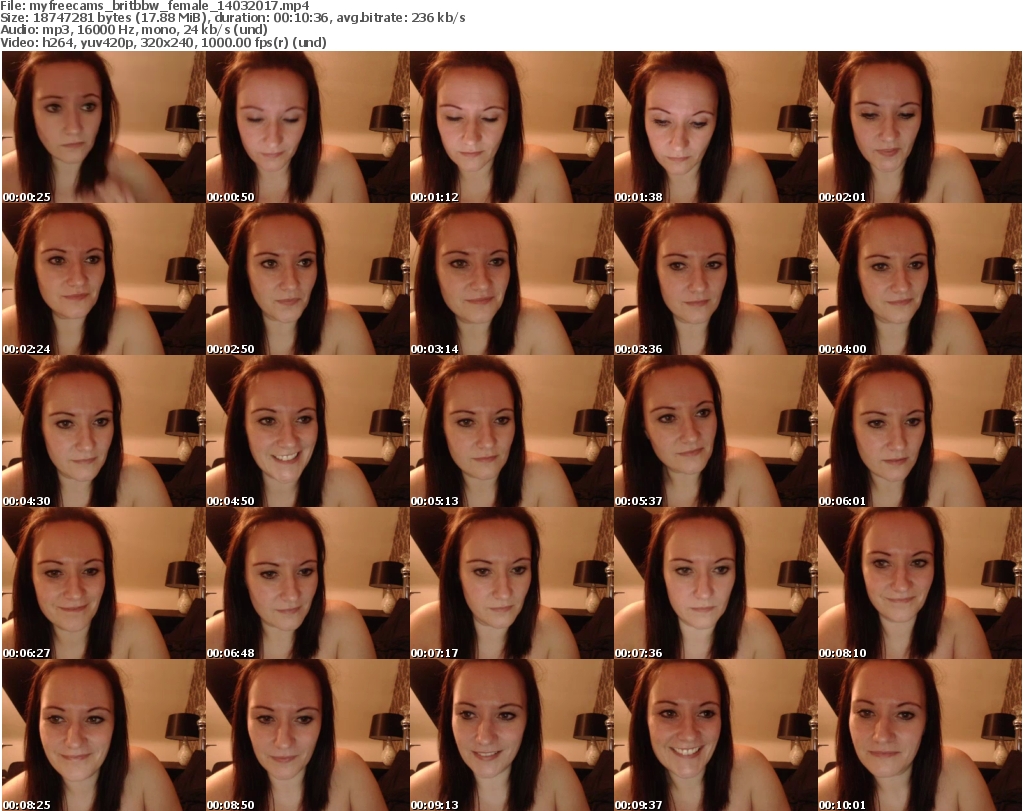Open the thumbnail at 00:05:37
Viewport: 1024px width, 811px height.
point(715,432)
